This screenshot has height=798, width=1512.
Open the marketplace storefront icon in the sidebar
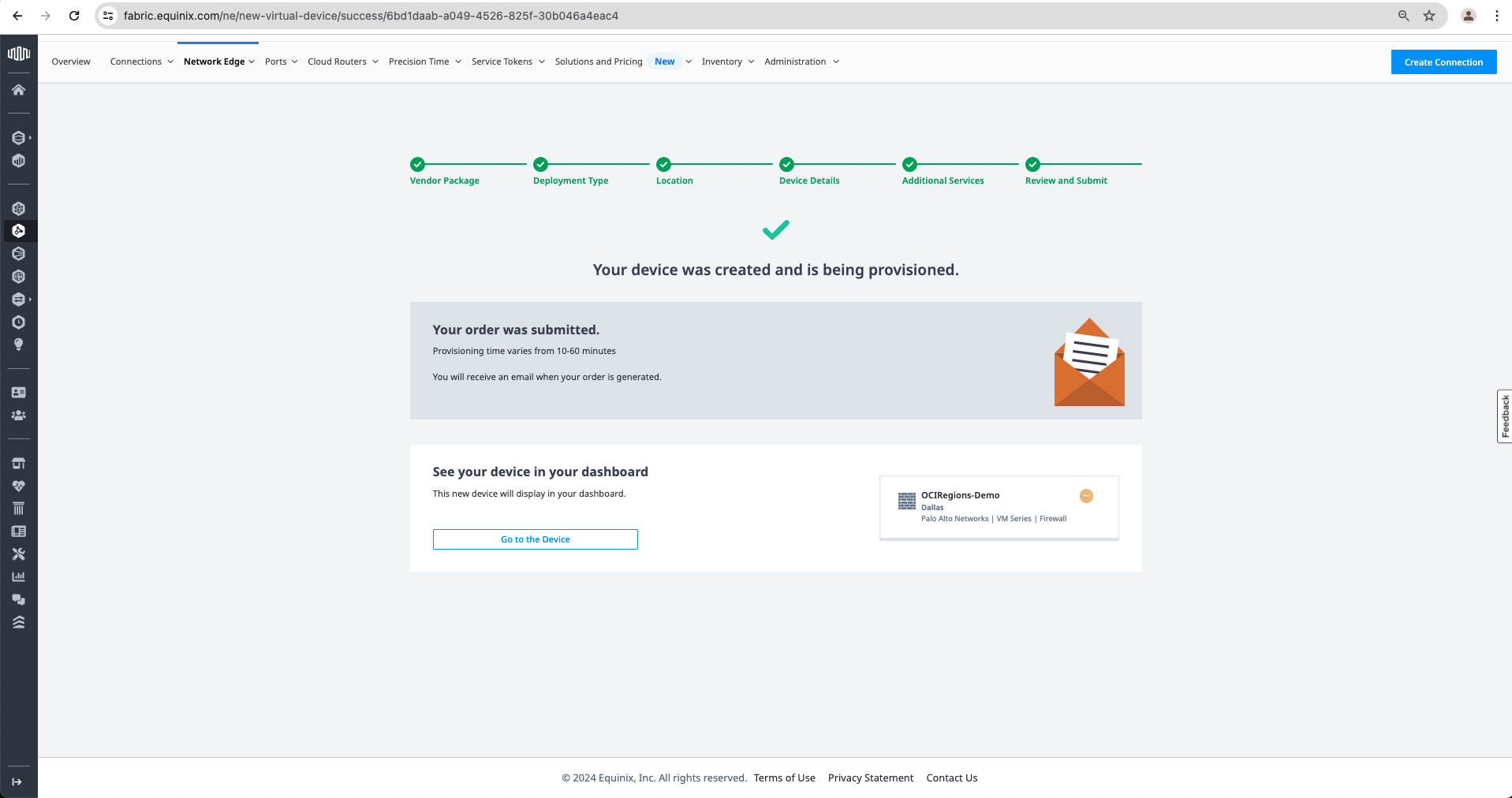pos(18,463)
